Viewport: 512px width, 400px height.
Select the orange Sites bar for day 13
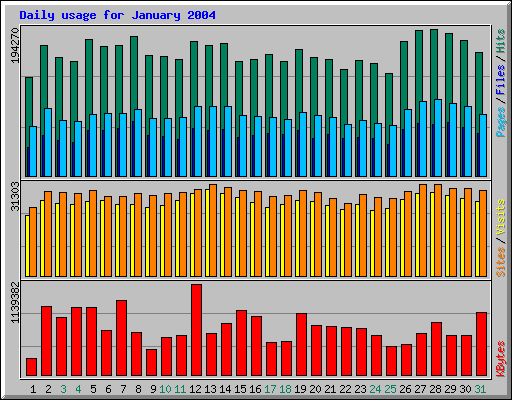pos(213,230)
